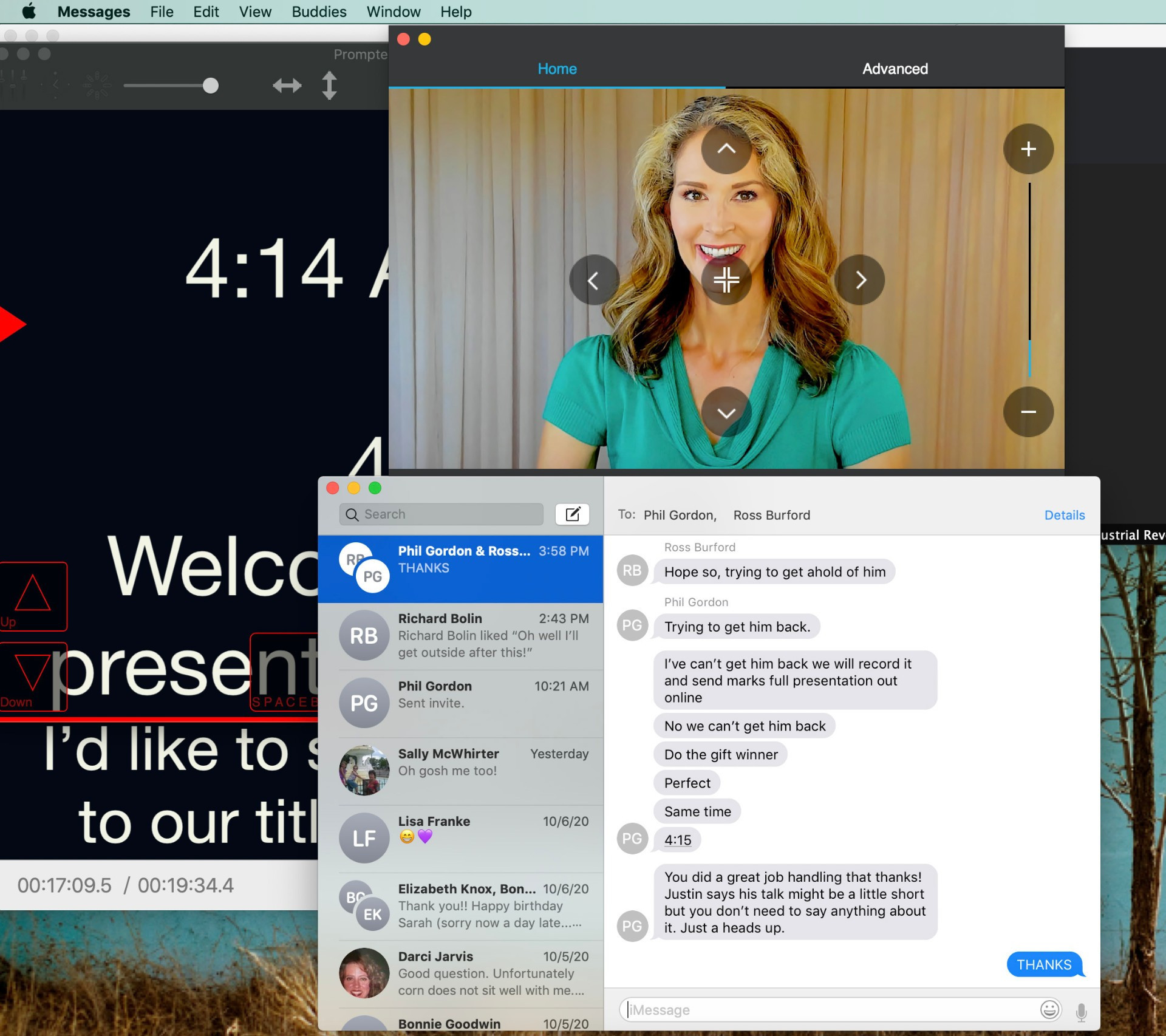The height and width of the screenshot is (1036, 1166).
Task: Open the emoji picker in message field
Action: (x=1049, y=1009)
